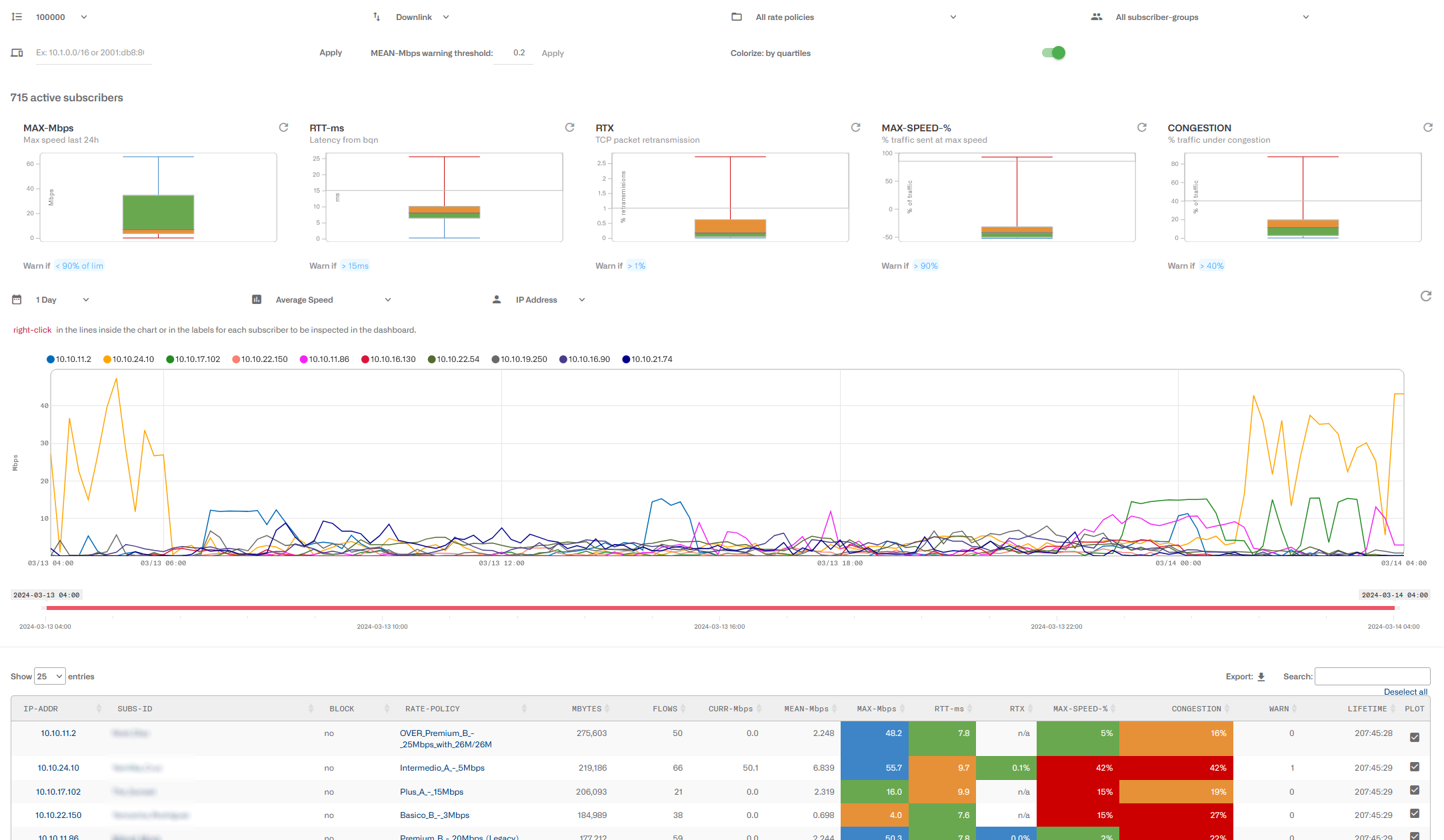1444x840 pixels.
Task: Click Apply next to MEAN-Mbps warning threshold
Action: [x=553, y=53]
